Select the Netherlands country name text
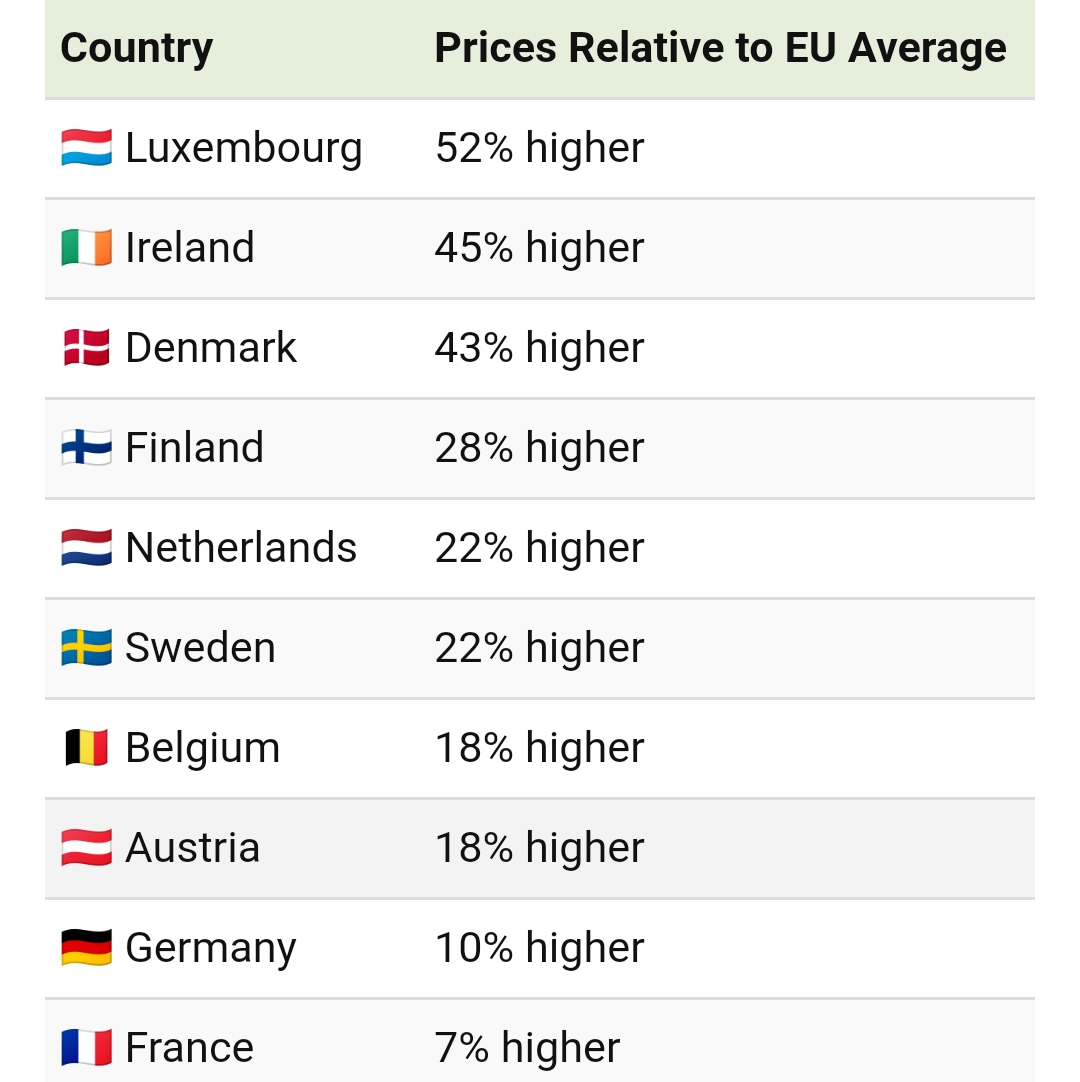 pos(241,548)
